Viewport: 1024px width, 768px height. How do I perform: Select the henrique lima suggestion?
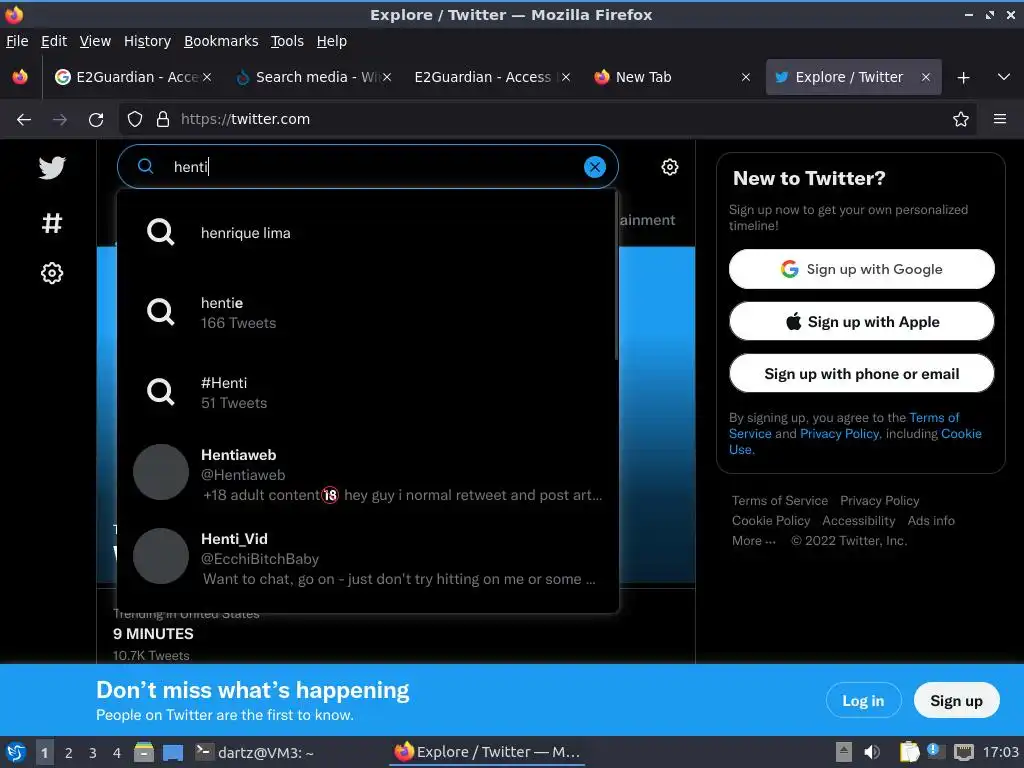[368, 232]
